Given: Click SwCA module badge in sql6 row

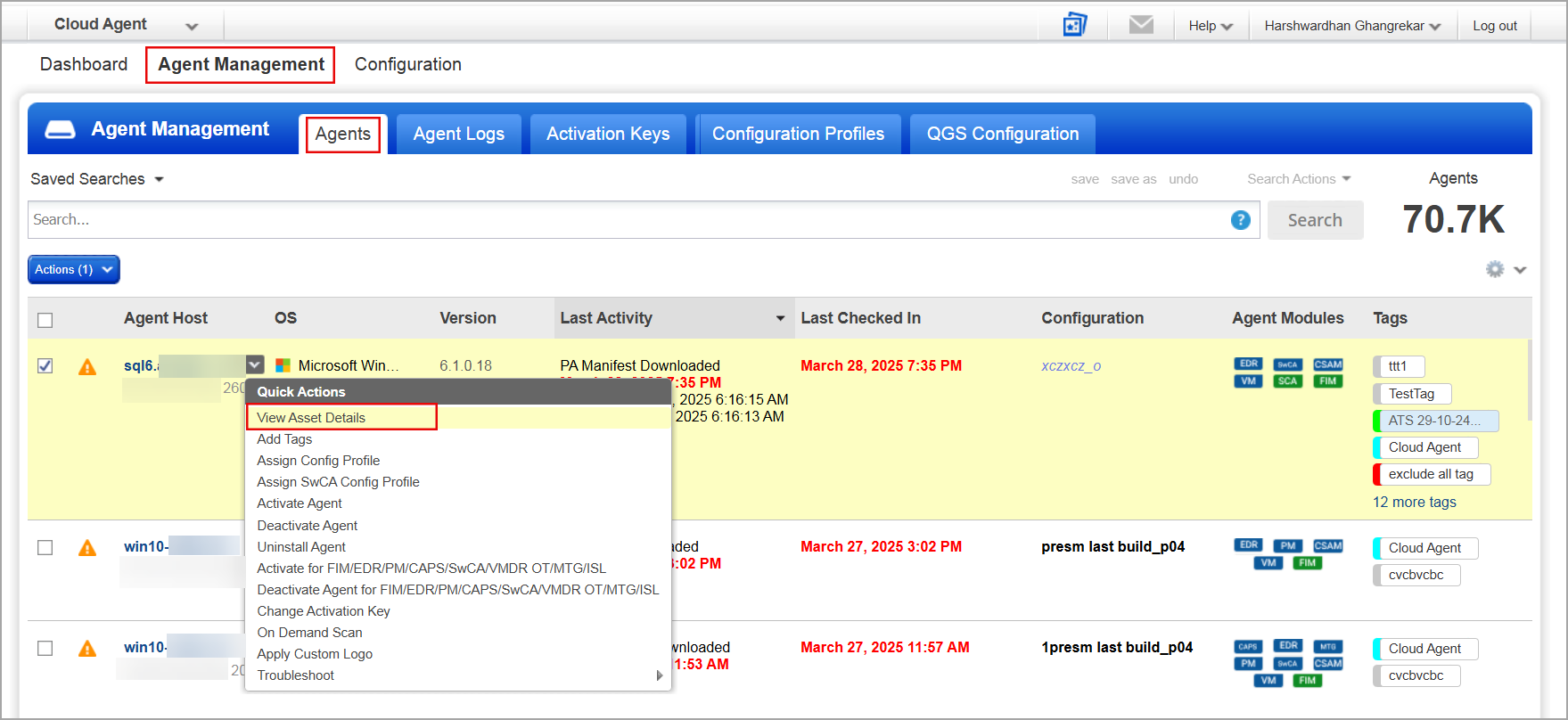Looking at the screenshot, I should coord(1287,364).
